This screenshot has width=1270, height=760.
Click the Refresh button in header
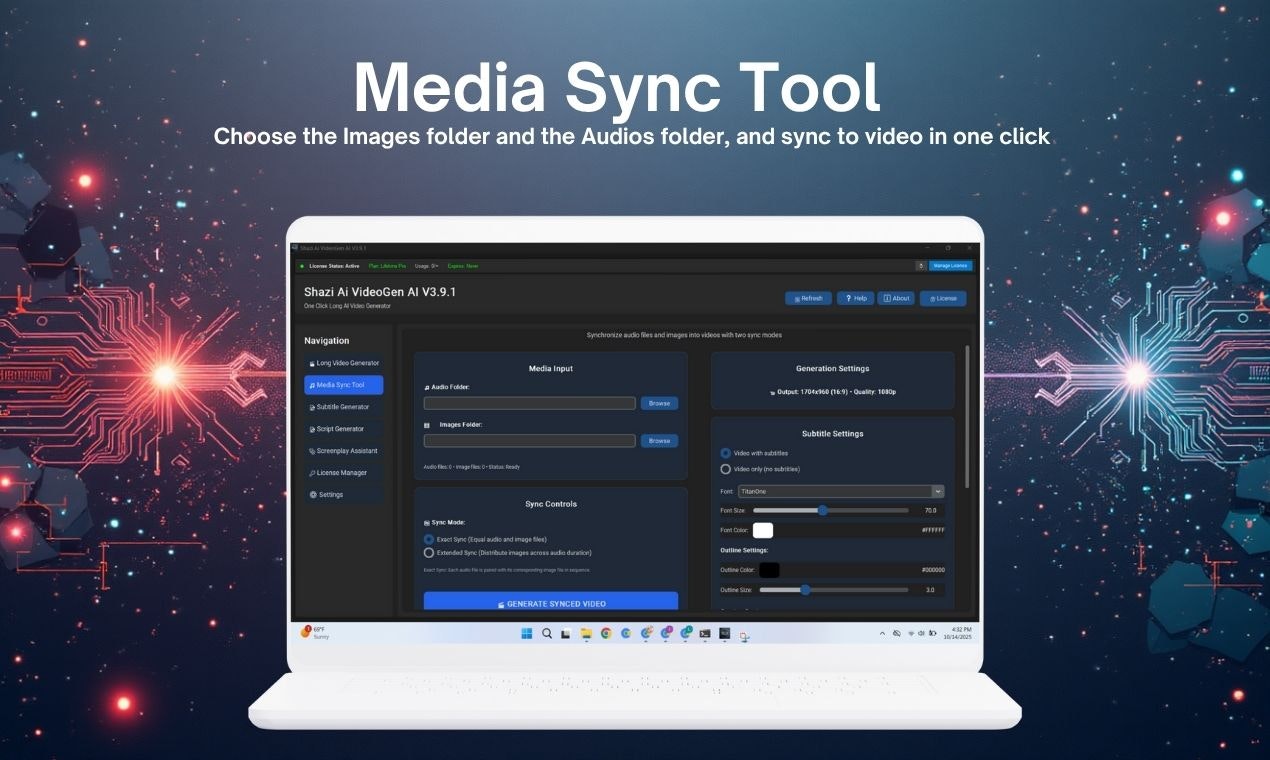(808, 298)
